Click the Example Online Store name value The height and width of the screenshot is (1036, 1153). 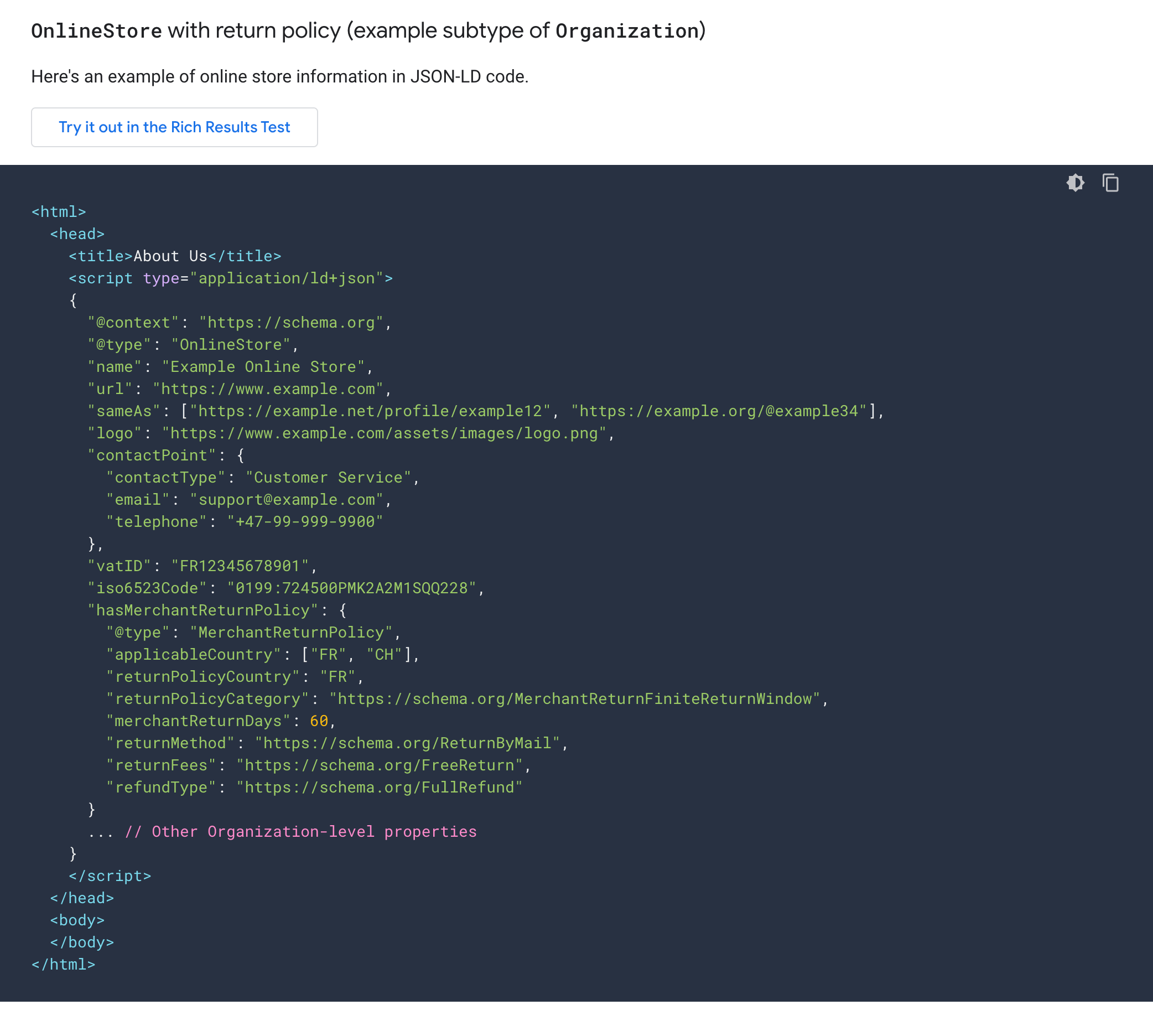click(x=262, y=366)
